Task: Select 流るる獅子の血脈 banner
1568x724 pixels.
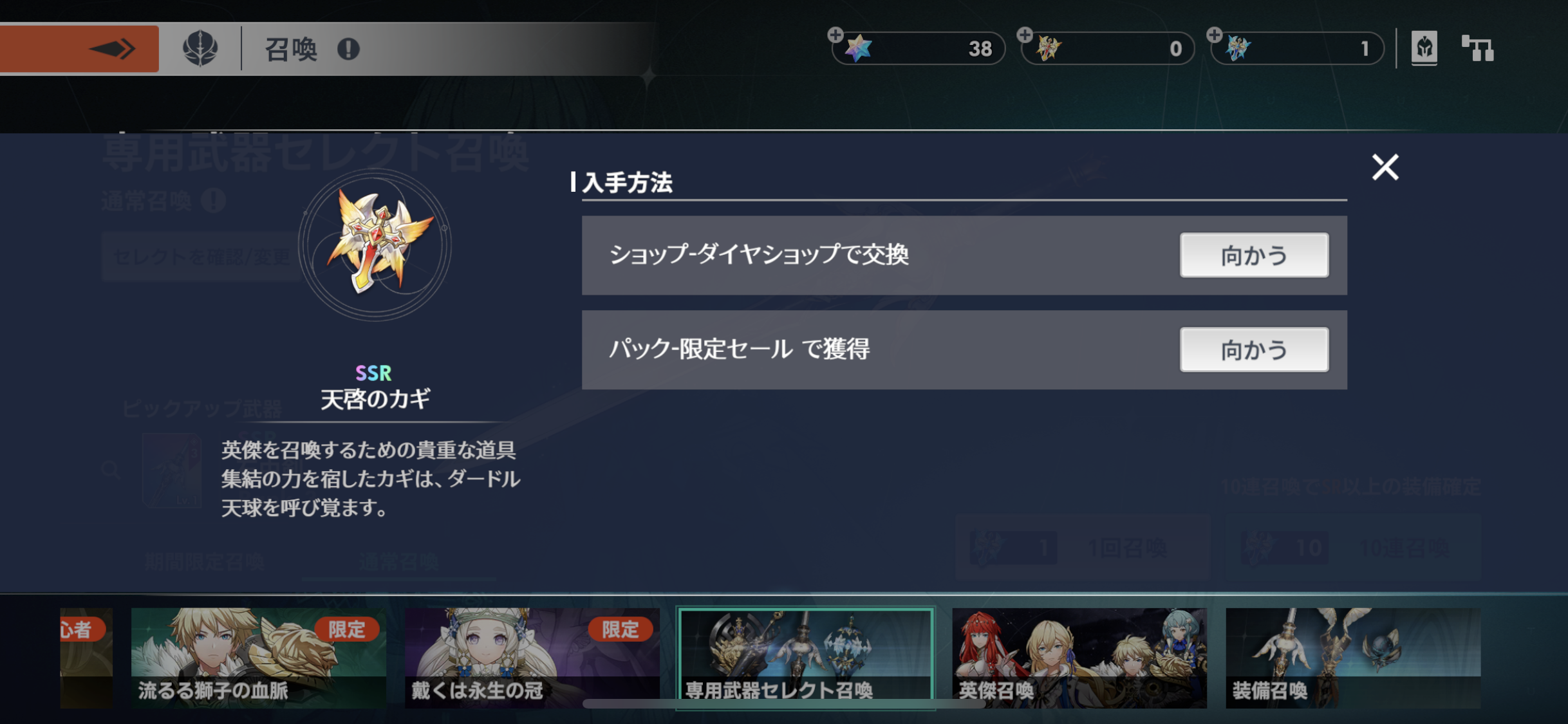Action: pyautogui.click(x=258, y=658)
